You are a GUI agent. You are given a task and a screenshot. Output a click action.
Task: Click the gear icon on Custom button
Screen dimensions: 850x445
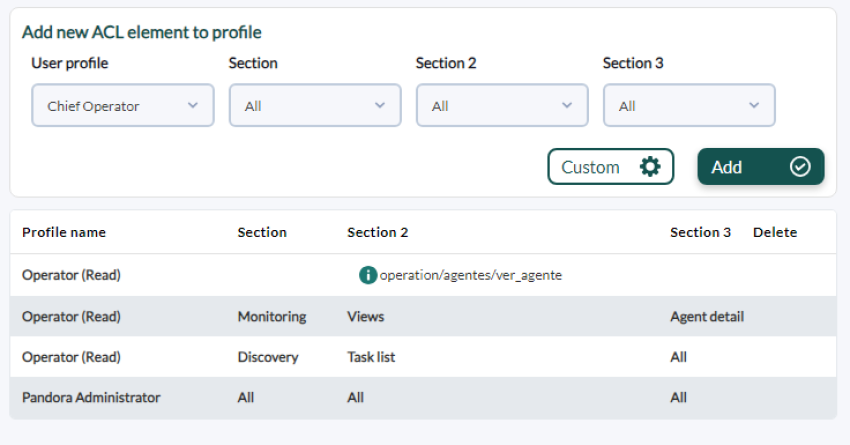(649, 167)
